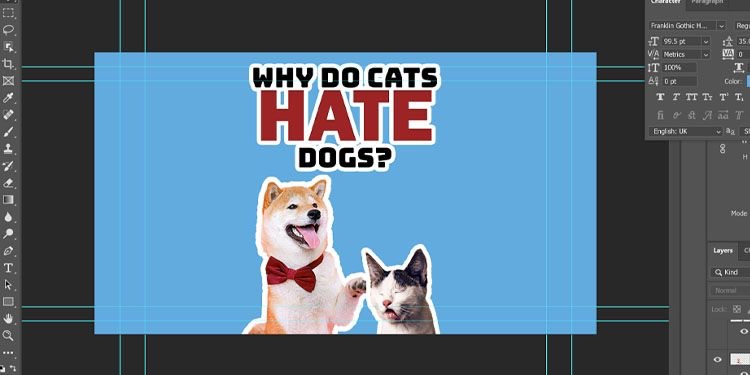Screen dimensions: 750x375
Task: Choose the Clone Stamp tool
Action: pyautogui.click(x=8, y=149)
